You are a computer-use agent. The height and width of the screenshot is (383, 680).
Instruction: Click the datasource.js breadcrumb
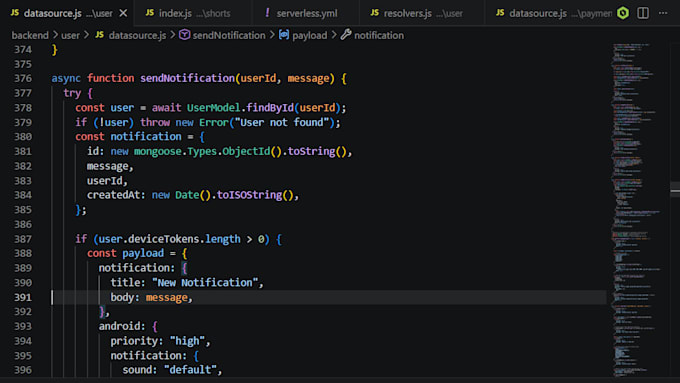[x=137, y=35]
